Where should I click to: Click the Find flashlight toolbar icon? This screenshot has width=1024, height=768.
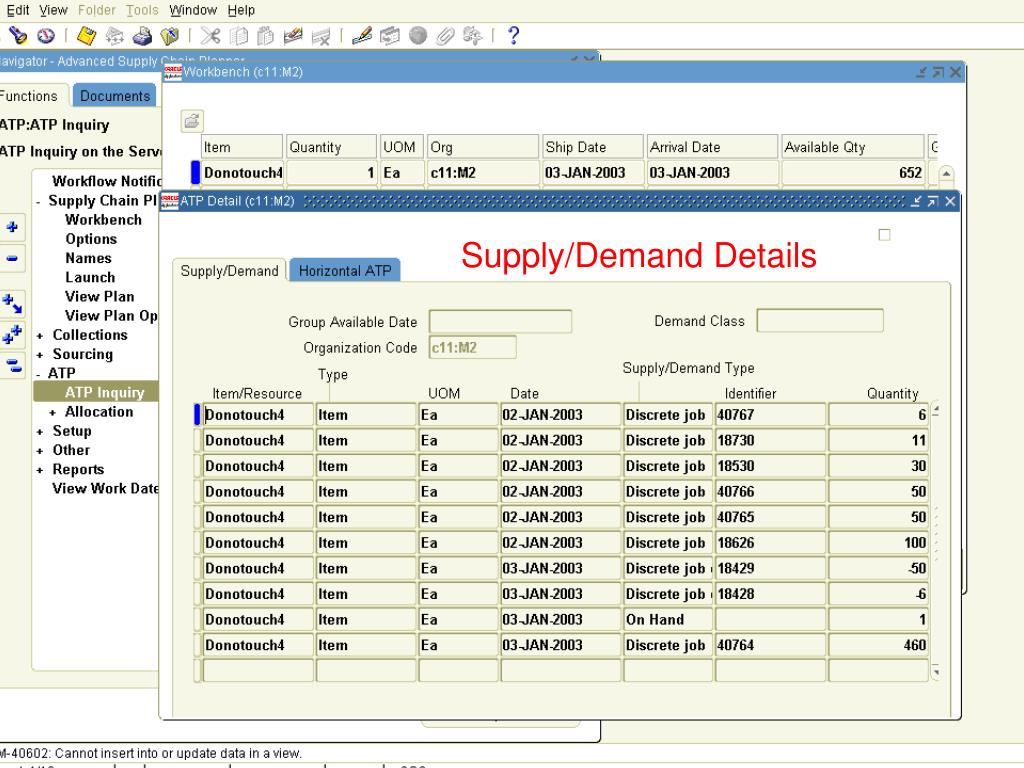(x=18, y=36)
